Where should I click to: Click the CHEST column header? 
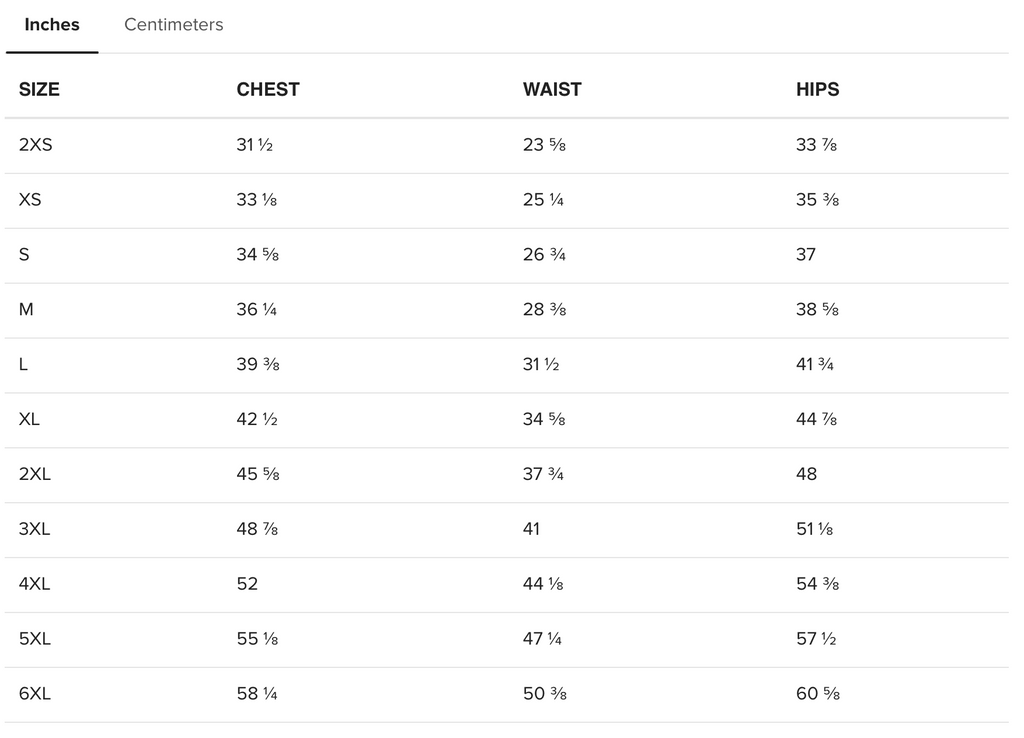click(x=268, y=89)
